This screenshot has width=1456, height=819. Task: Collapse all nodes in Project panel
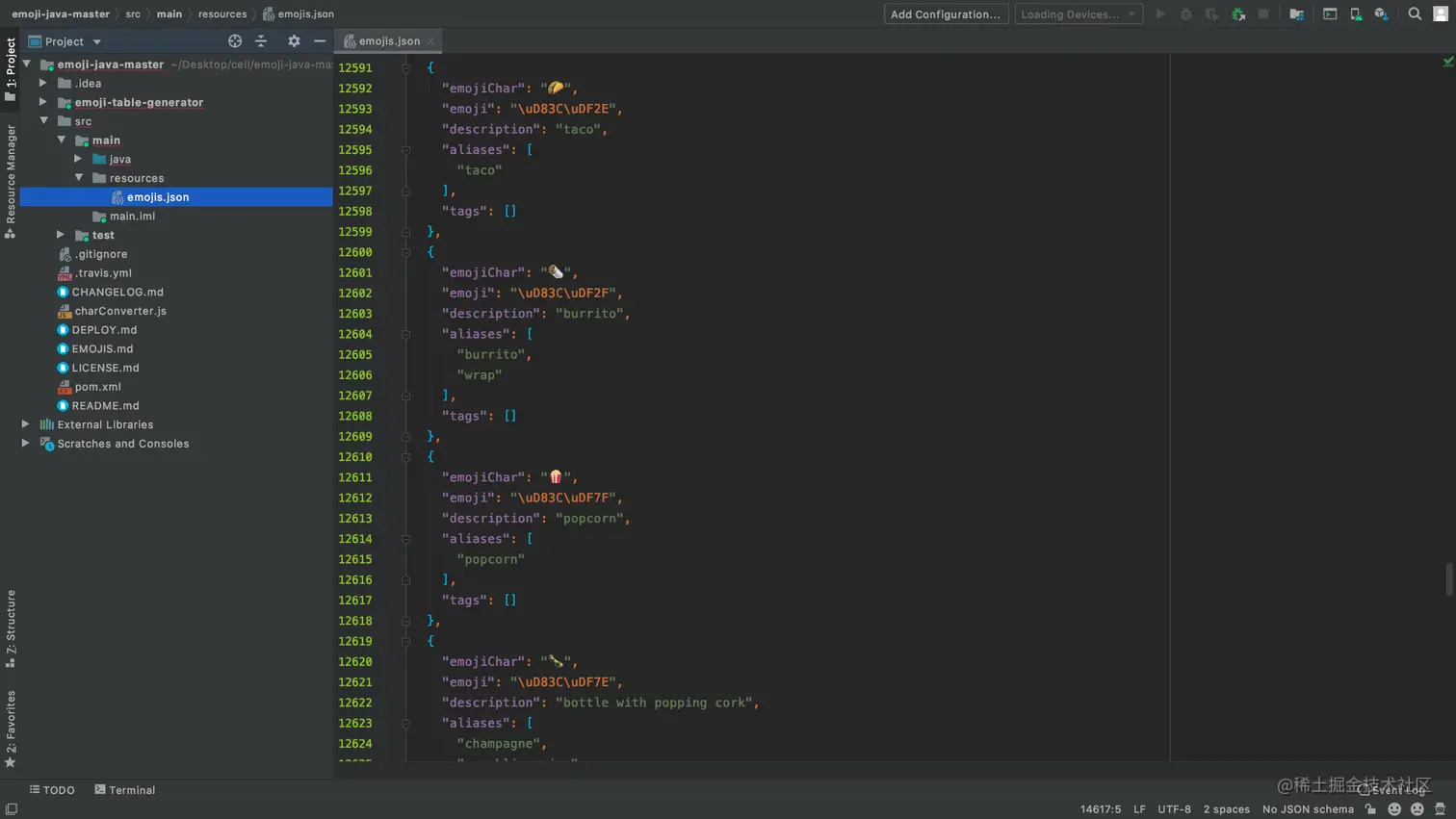point(261,41)
